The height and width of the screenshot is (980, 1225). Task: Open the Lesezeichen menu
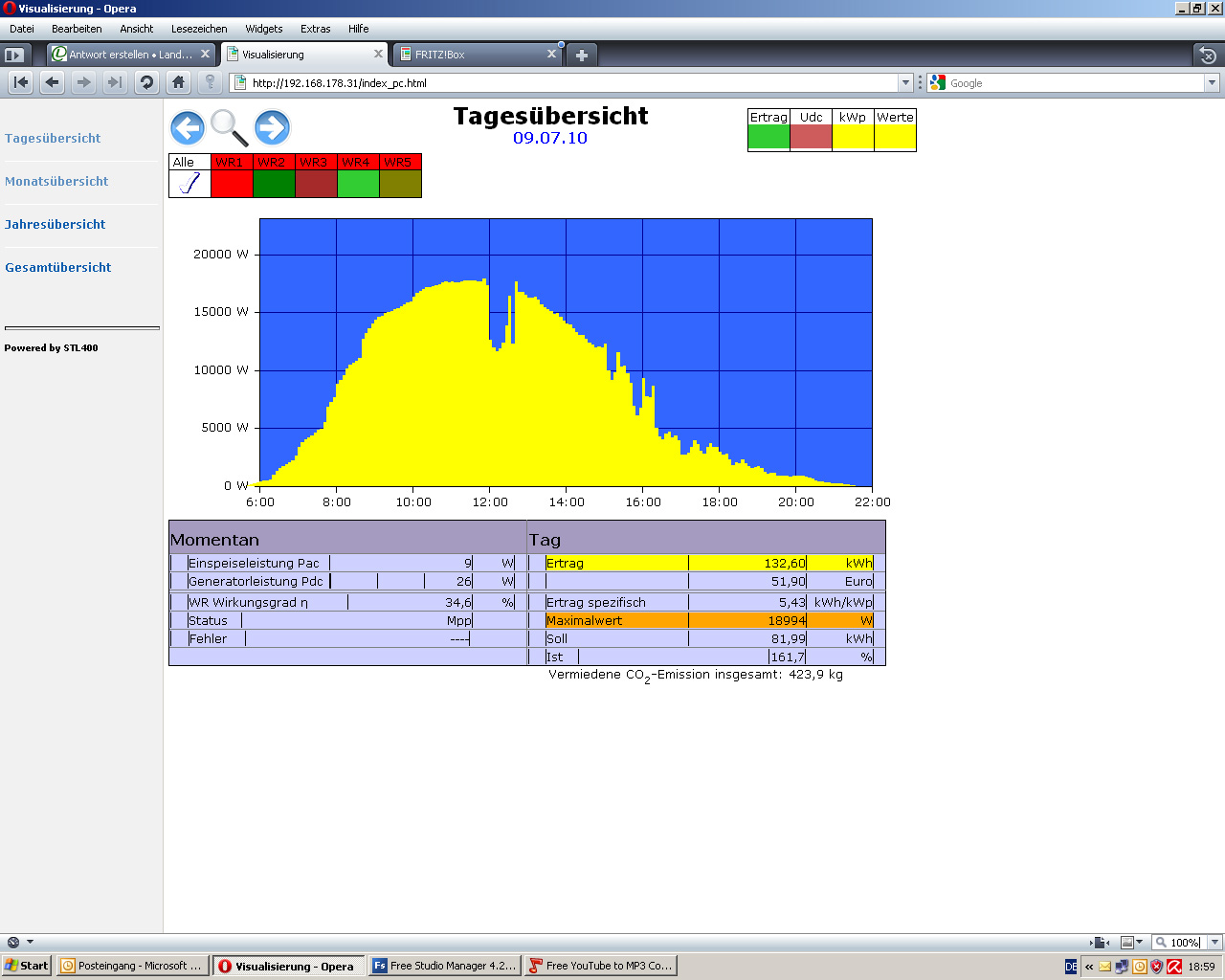199,29
